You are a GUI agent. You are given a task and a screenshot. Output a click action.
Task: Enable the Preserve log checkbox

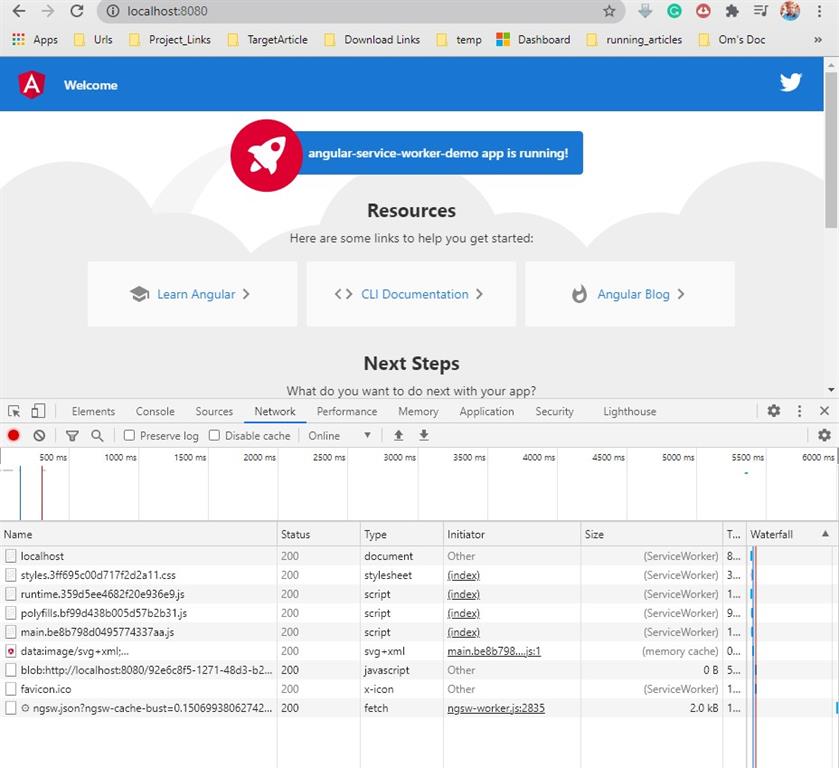pos(129,435)
